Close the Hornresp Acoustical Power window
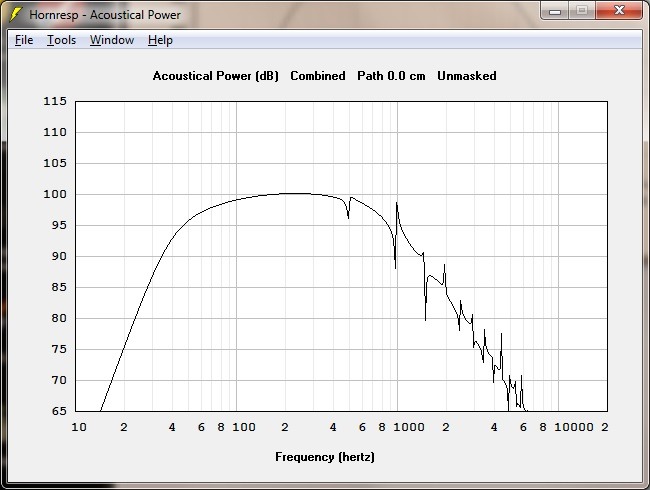 619,10
